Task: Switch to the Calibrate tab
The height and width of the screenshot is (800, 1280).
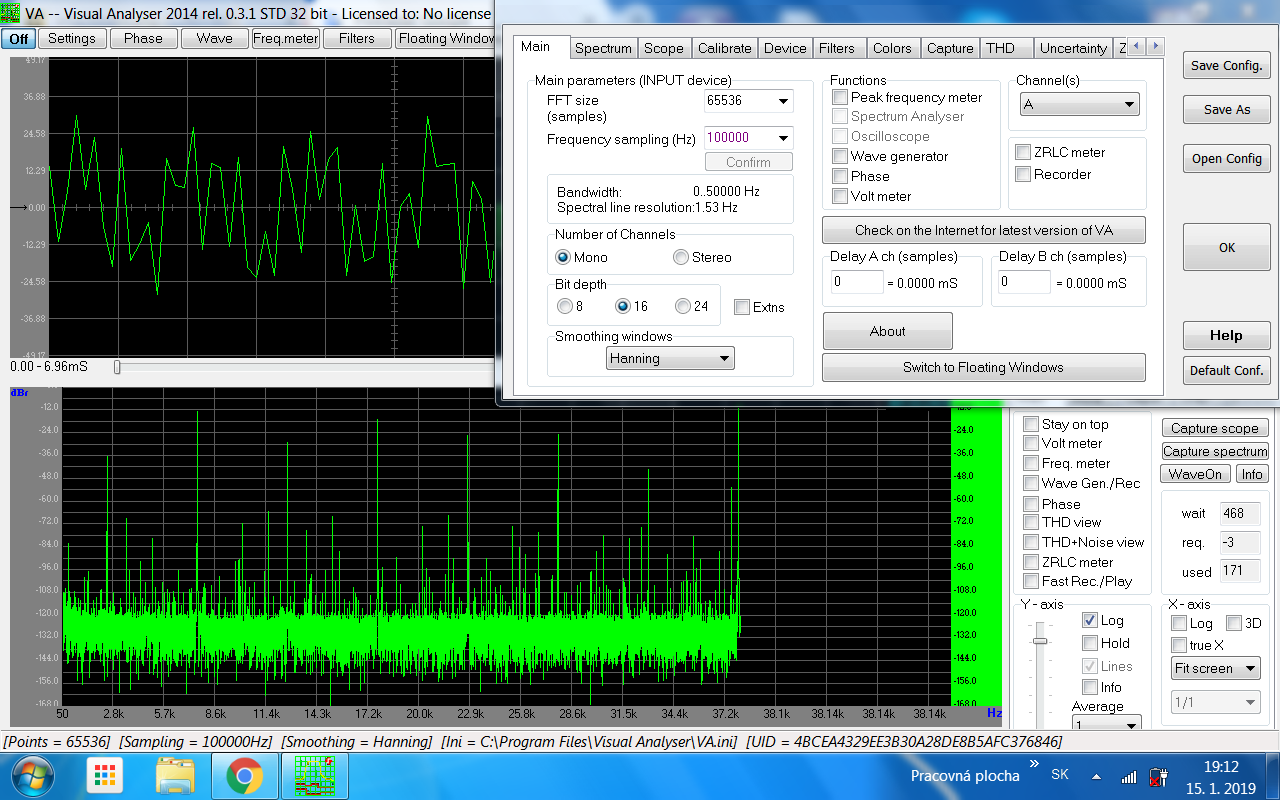Action: (x=724, y=48)
